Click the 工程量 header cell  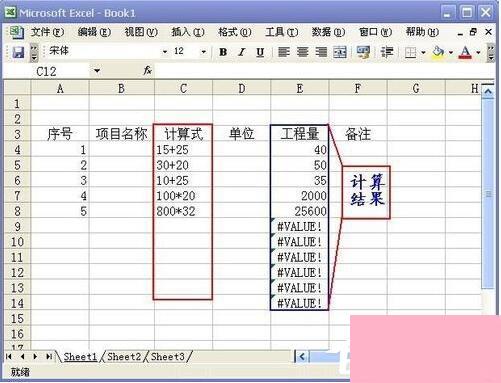point(300,134)
